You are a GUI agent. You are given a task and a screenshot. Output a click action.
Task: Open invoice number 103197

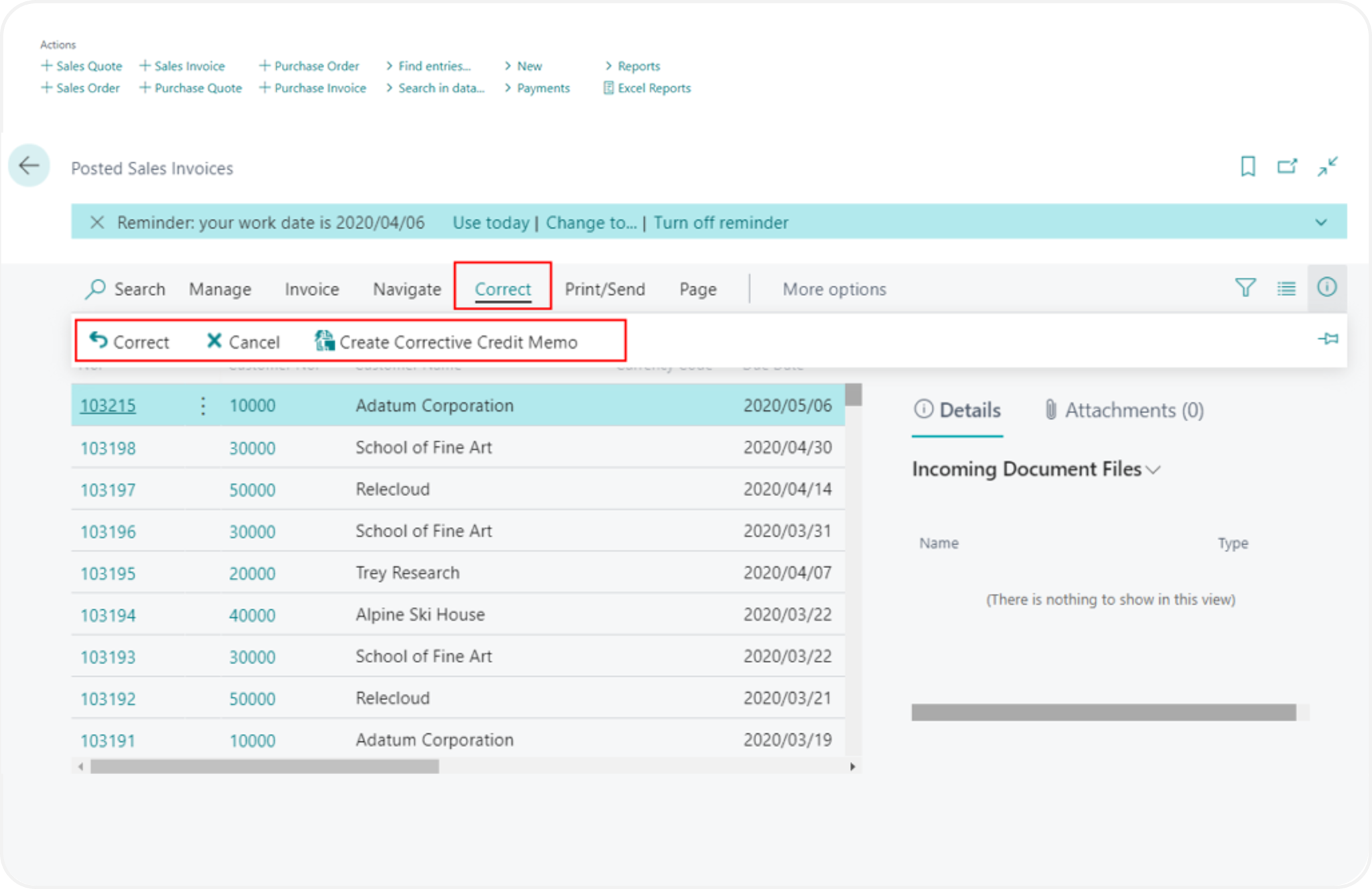(x=107, y=490)
